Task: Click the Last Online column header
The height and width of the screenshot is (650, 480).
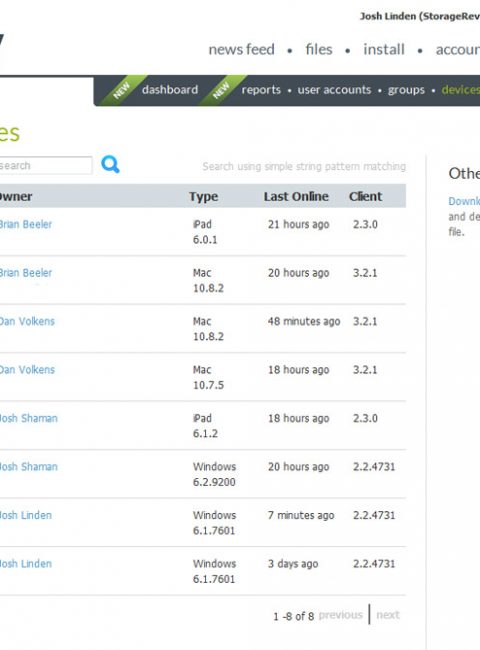Action: [x=296, y=196]
